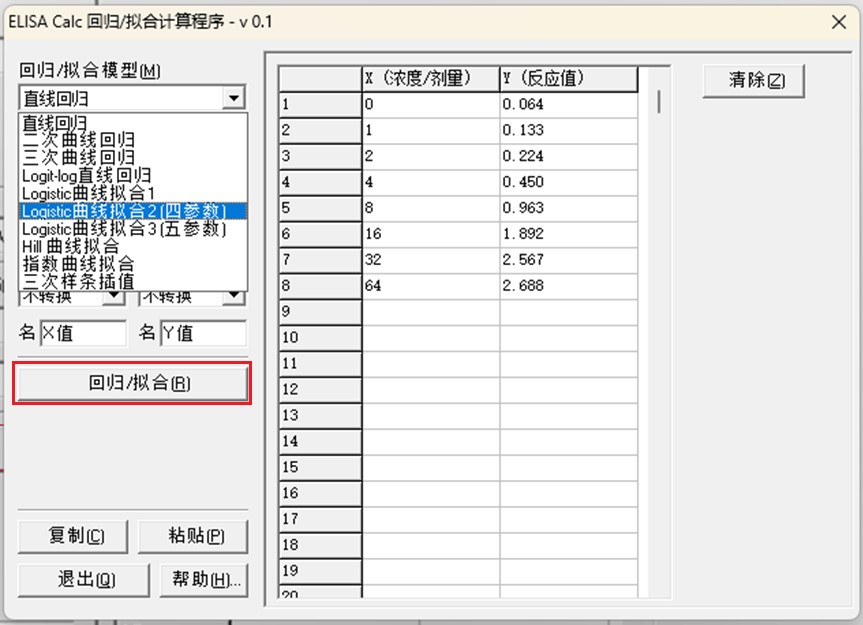The image size is (863, 625).
Task: Open the left 不转换 X transform dropdown
Action: [116, 297]
